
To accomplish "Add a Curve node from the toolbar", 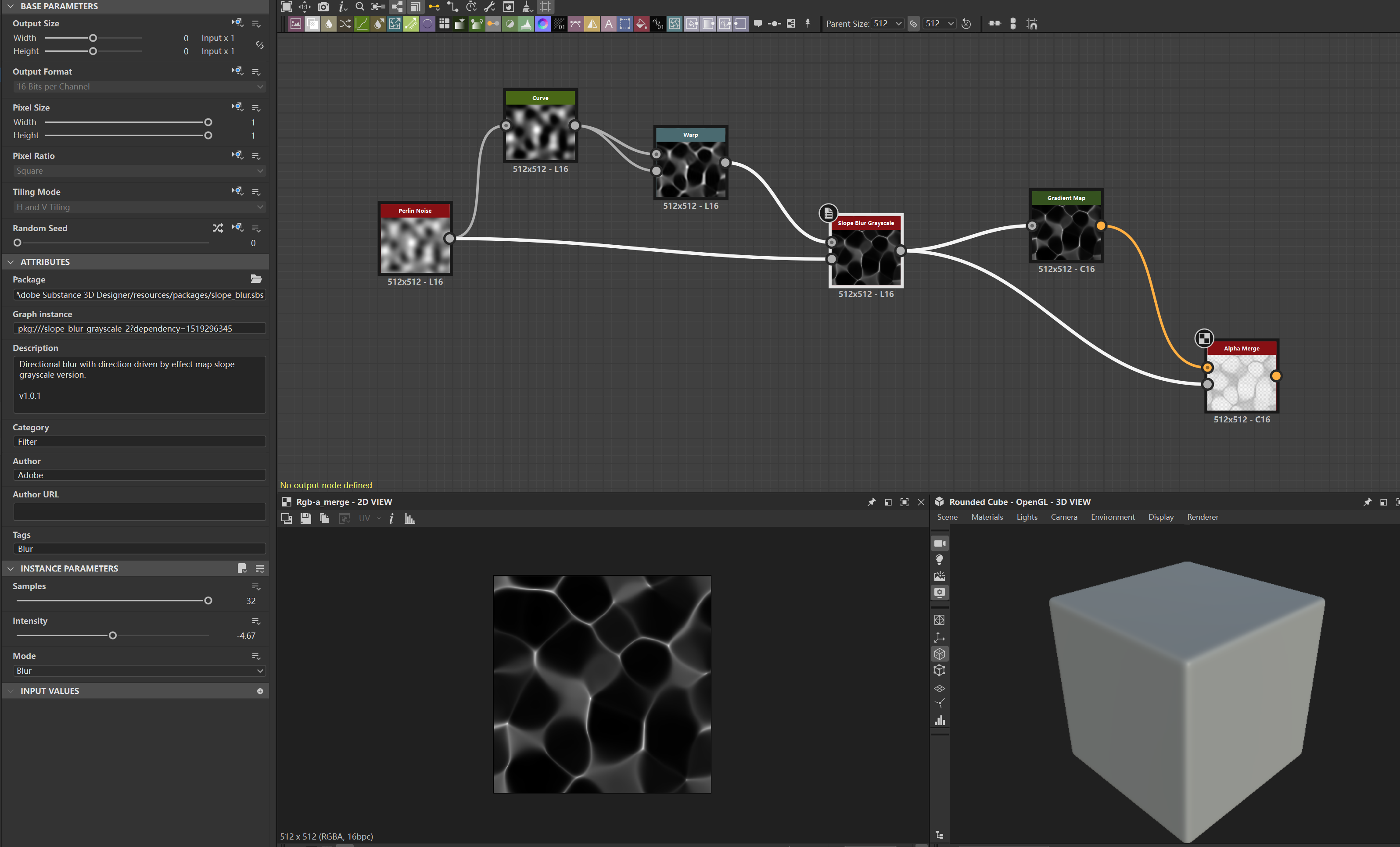I will pos(361,24).
